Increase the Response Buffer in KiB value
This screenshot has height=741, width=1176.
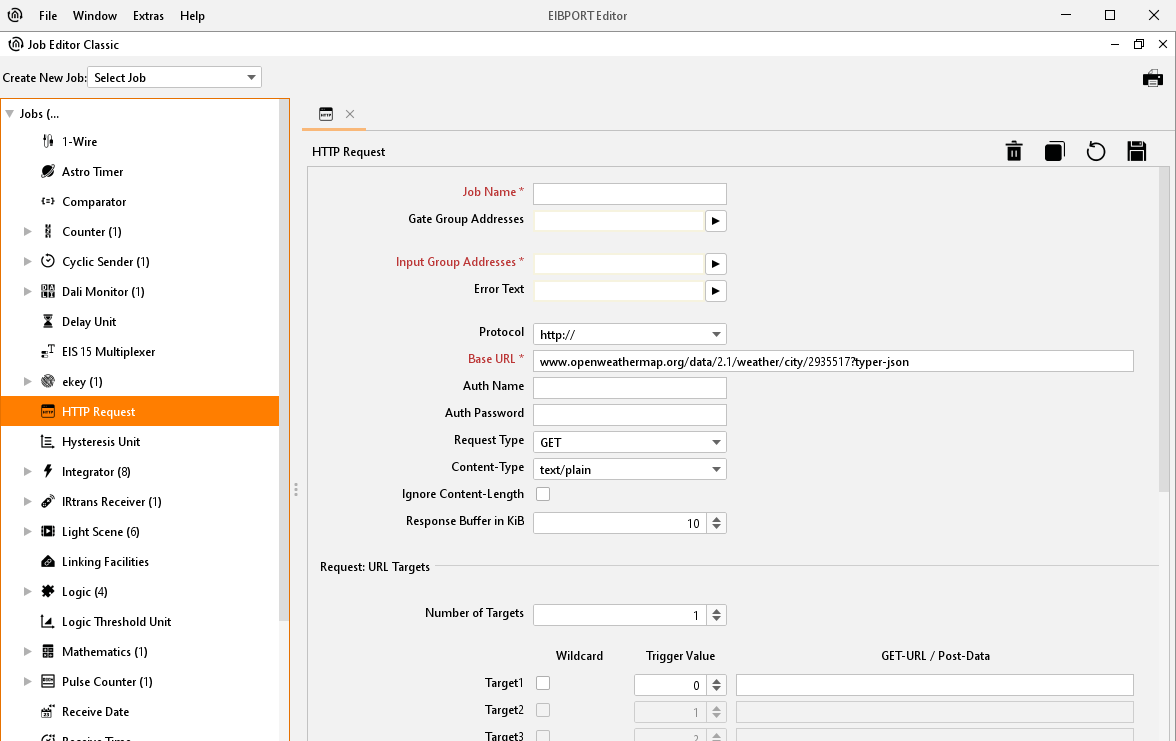[716, 518]
